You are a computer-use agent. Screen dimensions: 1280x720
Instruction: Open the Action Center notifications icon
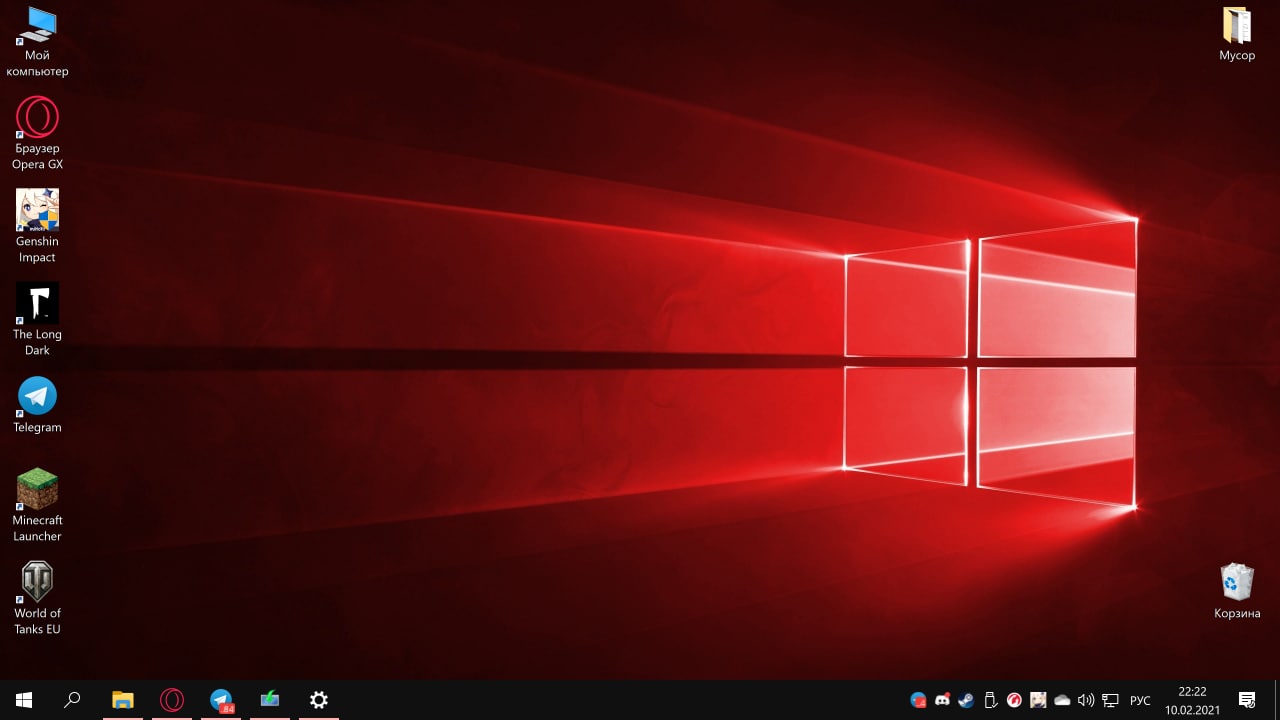point(1247,700)
